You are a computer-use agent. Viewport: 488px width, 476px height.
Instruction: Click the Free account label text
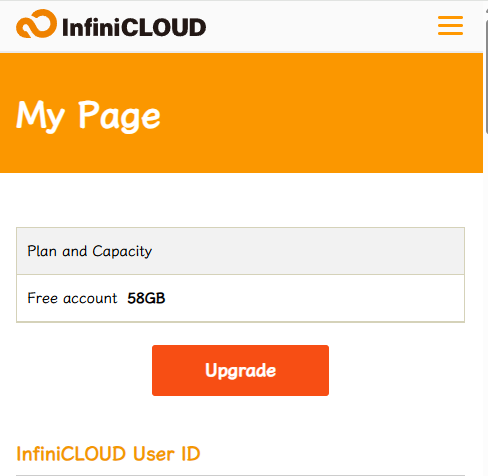click(72, 298)
